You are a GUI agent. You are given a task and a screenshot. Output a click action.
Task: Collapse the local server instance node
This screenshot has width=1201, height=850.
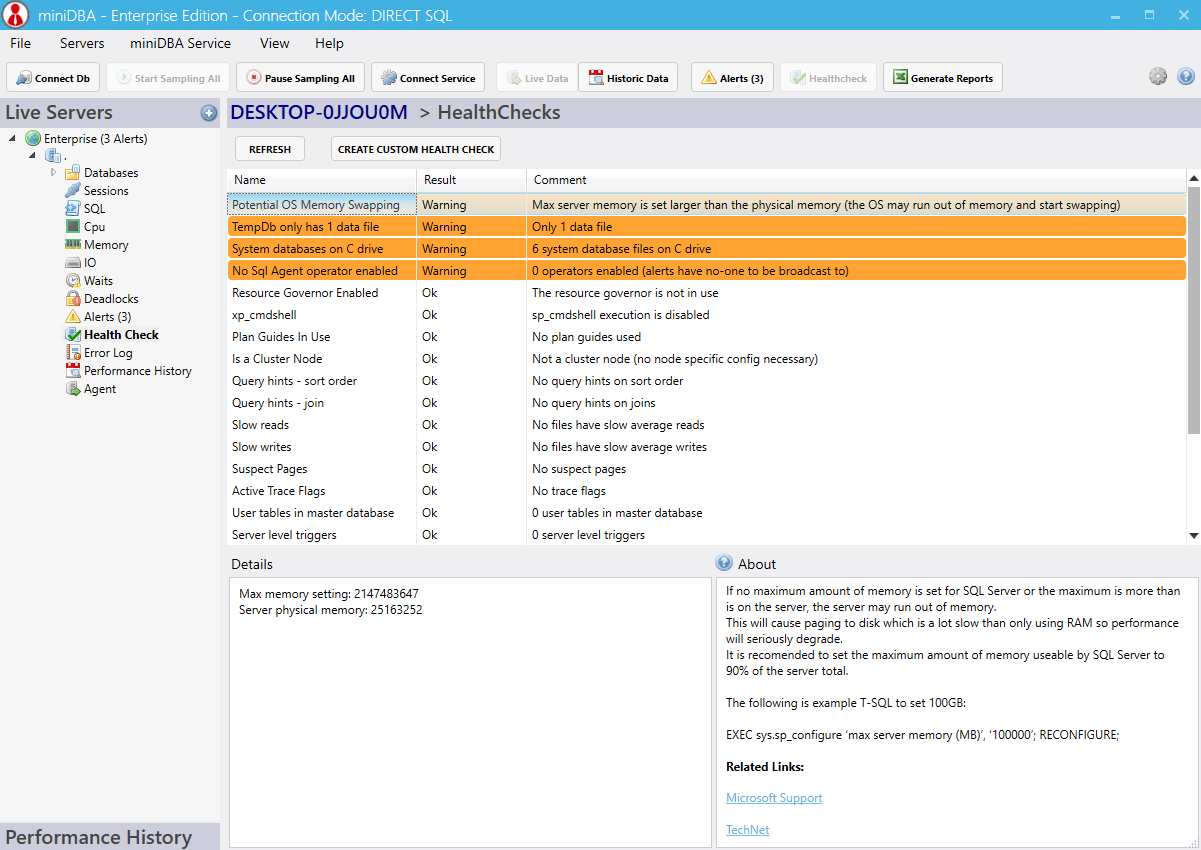pos(32,155)
